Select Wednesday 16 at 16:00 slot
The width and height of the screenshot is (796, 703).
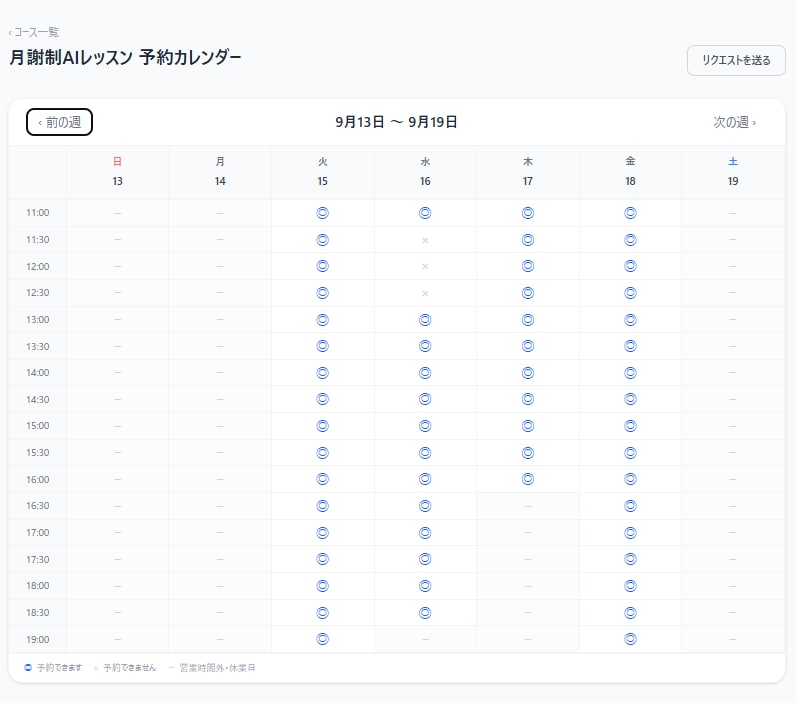pos(425,479)
